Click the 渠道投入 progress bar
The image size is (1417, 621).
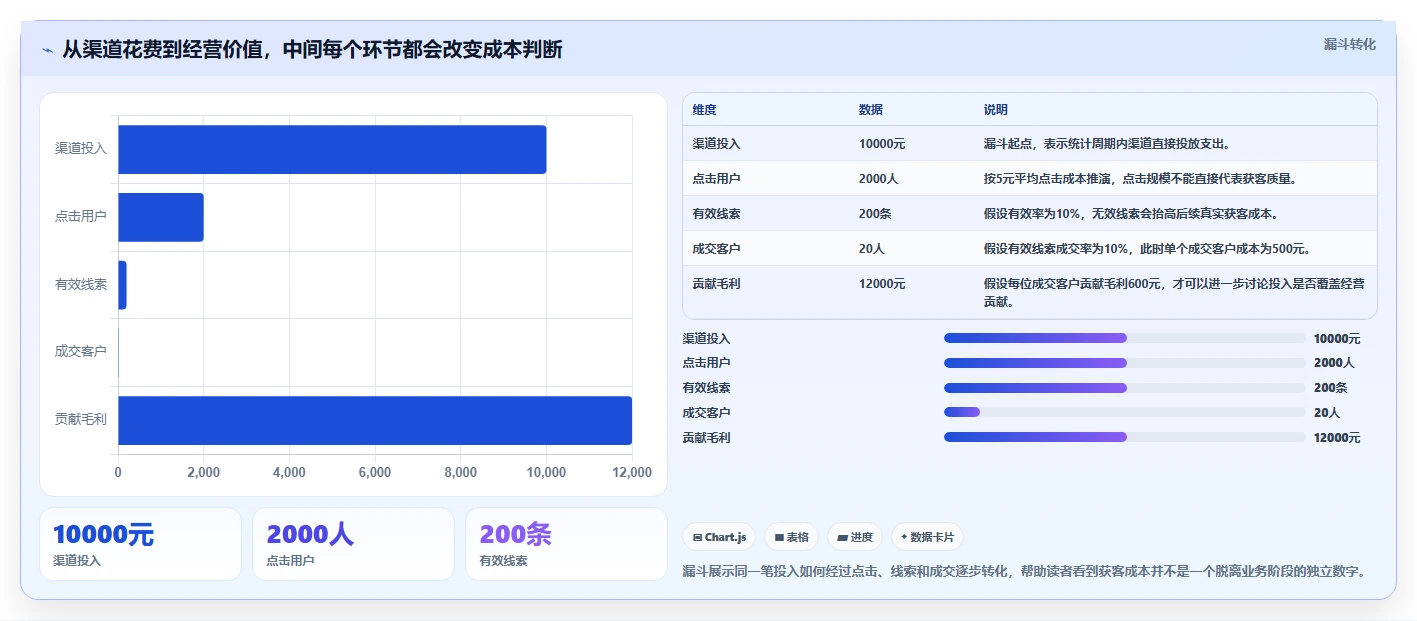1124,338
